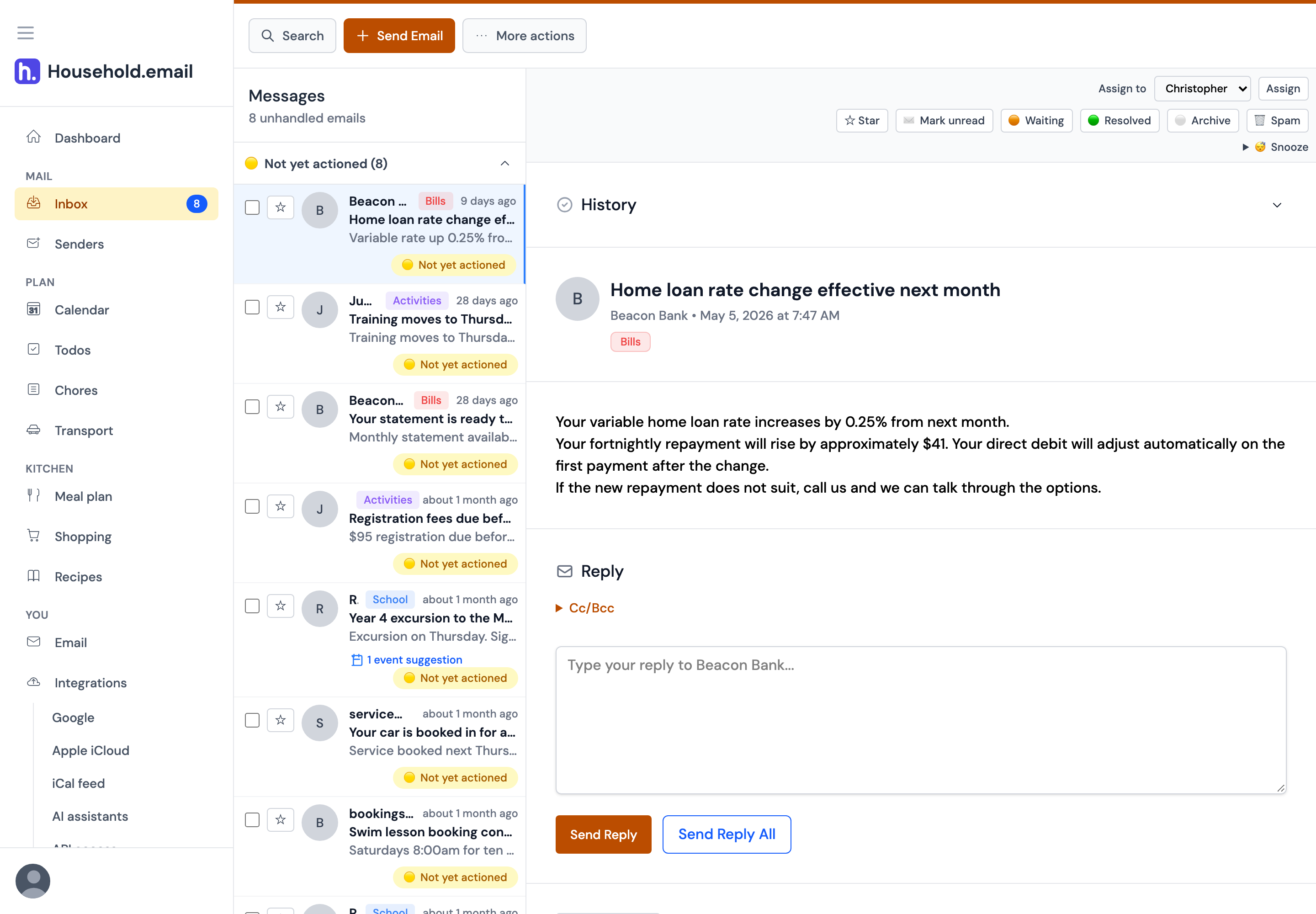Open the hamburger menu icon
Viewport: 1316px width, 914px height.
25,32
